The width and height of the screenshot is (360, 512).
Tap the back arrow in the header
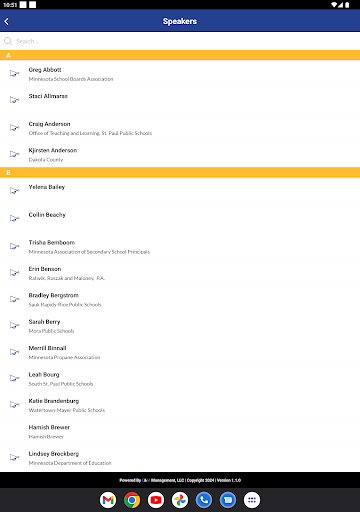[x=7, y=21]
